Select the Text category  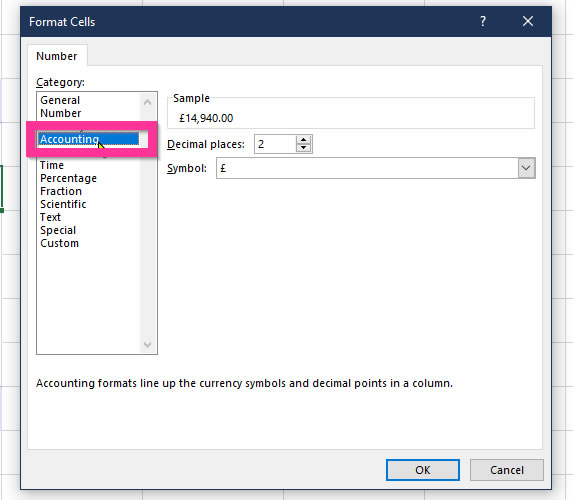(x=50, y=217)
